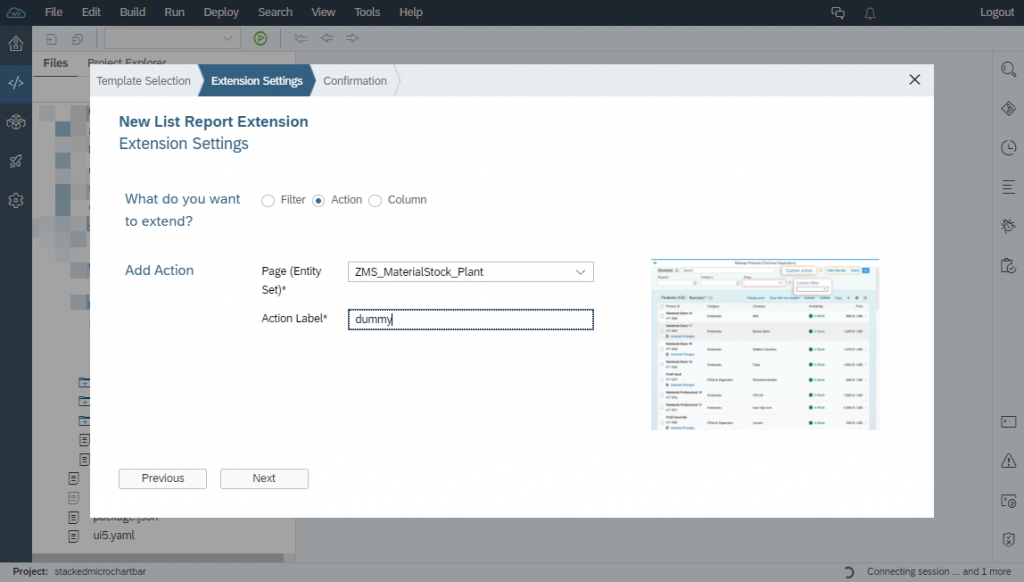Click the navigate forward arrow icon

click(x=353, y=39)
